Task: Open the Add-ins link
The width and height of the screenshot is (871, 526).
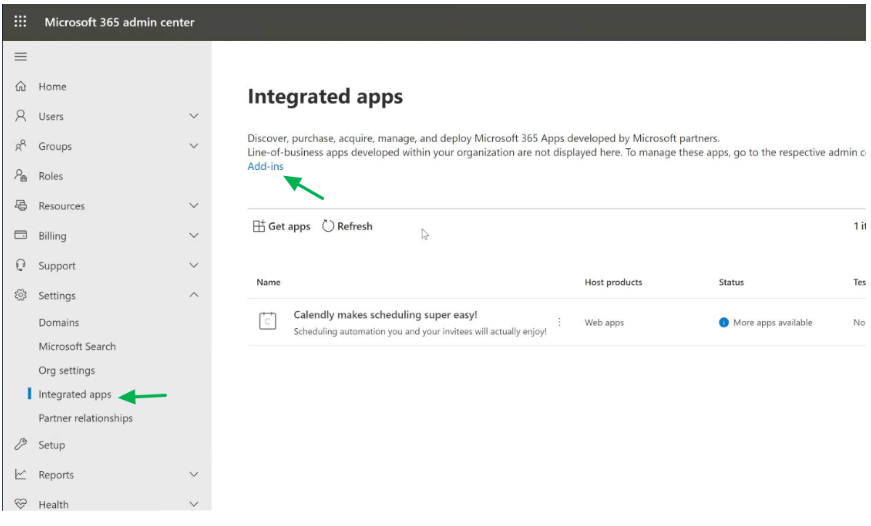Action: [266, 166]
